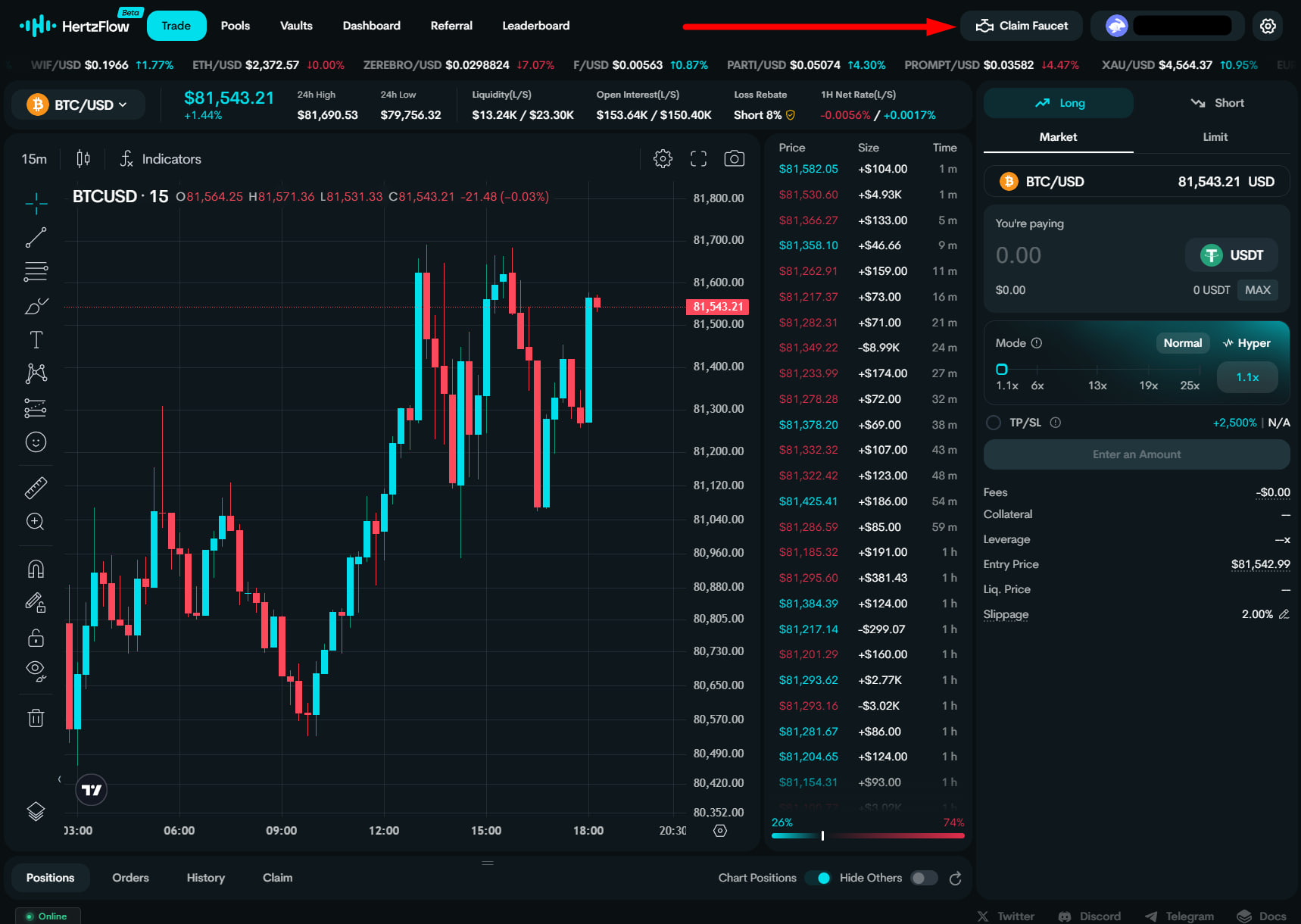Select the text annotation tool
1301x924 pixels.
pos(36,340)
